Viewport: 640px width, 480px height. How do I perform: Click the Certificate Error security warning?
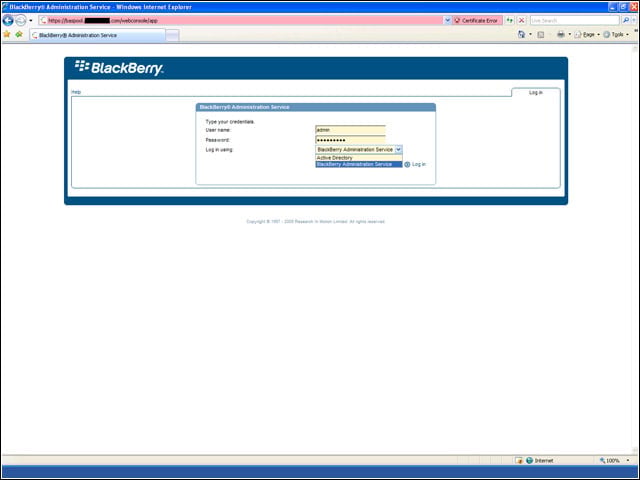coord(476,20)
